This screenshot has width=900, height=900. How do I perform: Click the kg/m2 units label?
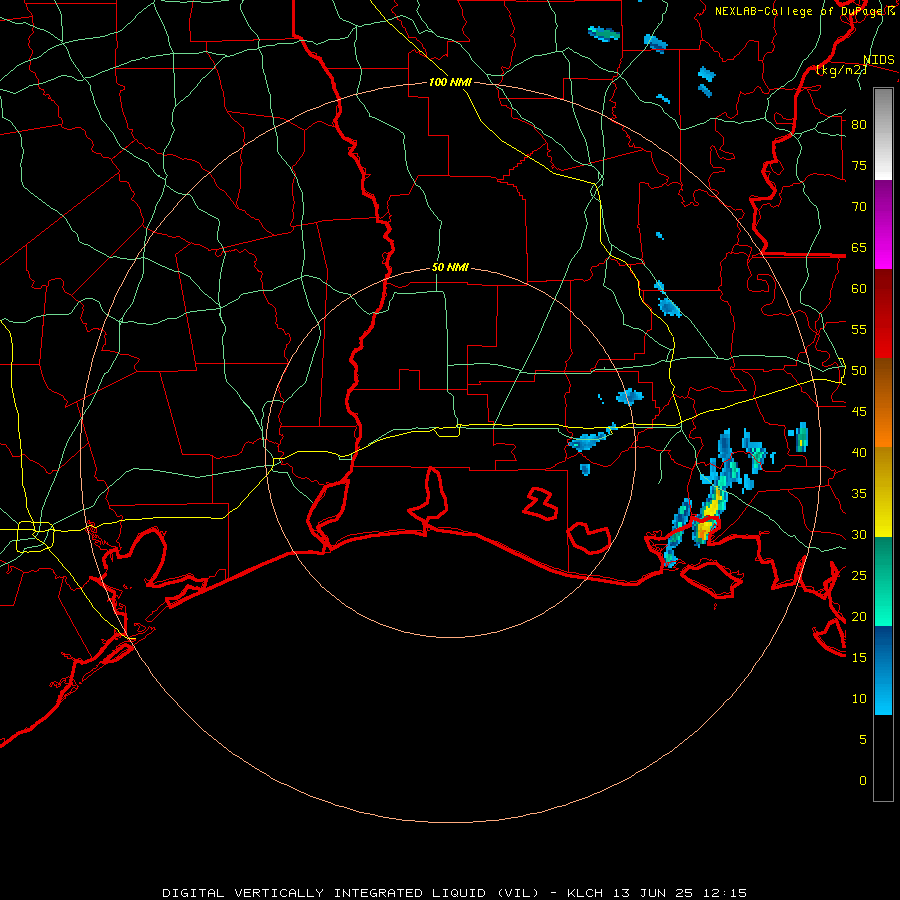[x=841, y=70]
